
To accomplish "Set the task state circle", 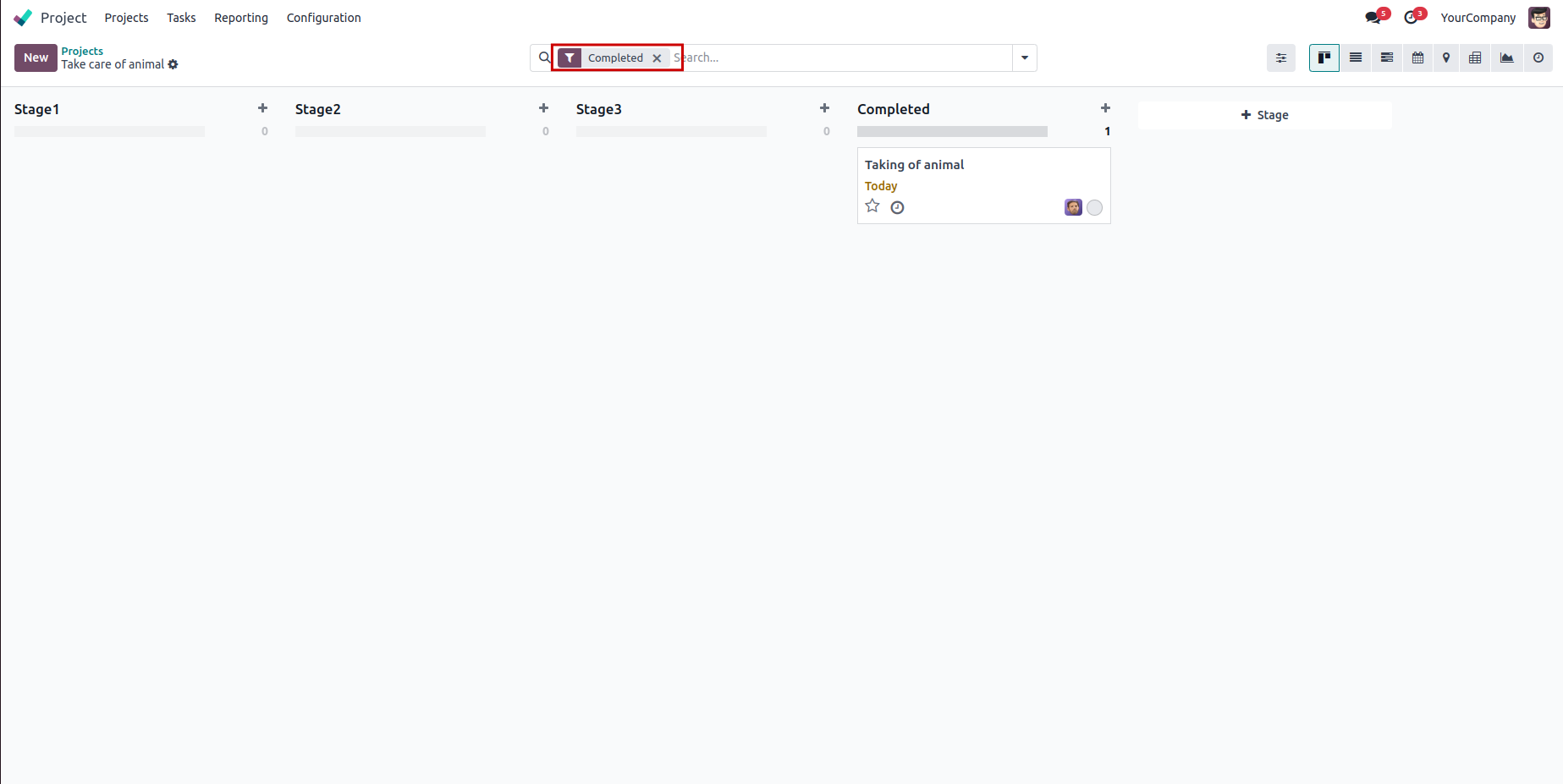I will pyautogui.click(x=1094, y=207).
